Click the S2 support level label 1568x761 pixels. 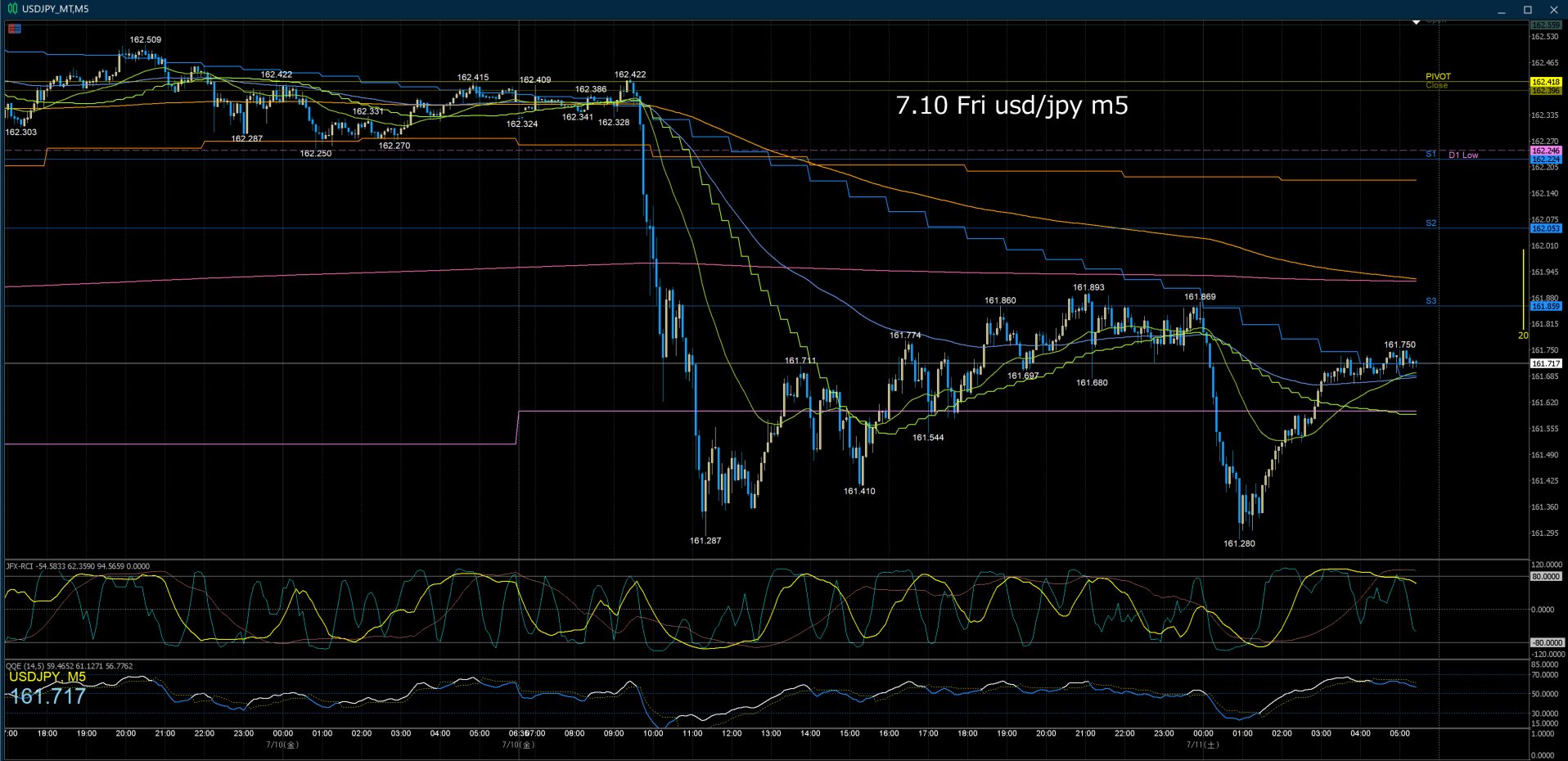(1431, 223)
